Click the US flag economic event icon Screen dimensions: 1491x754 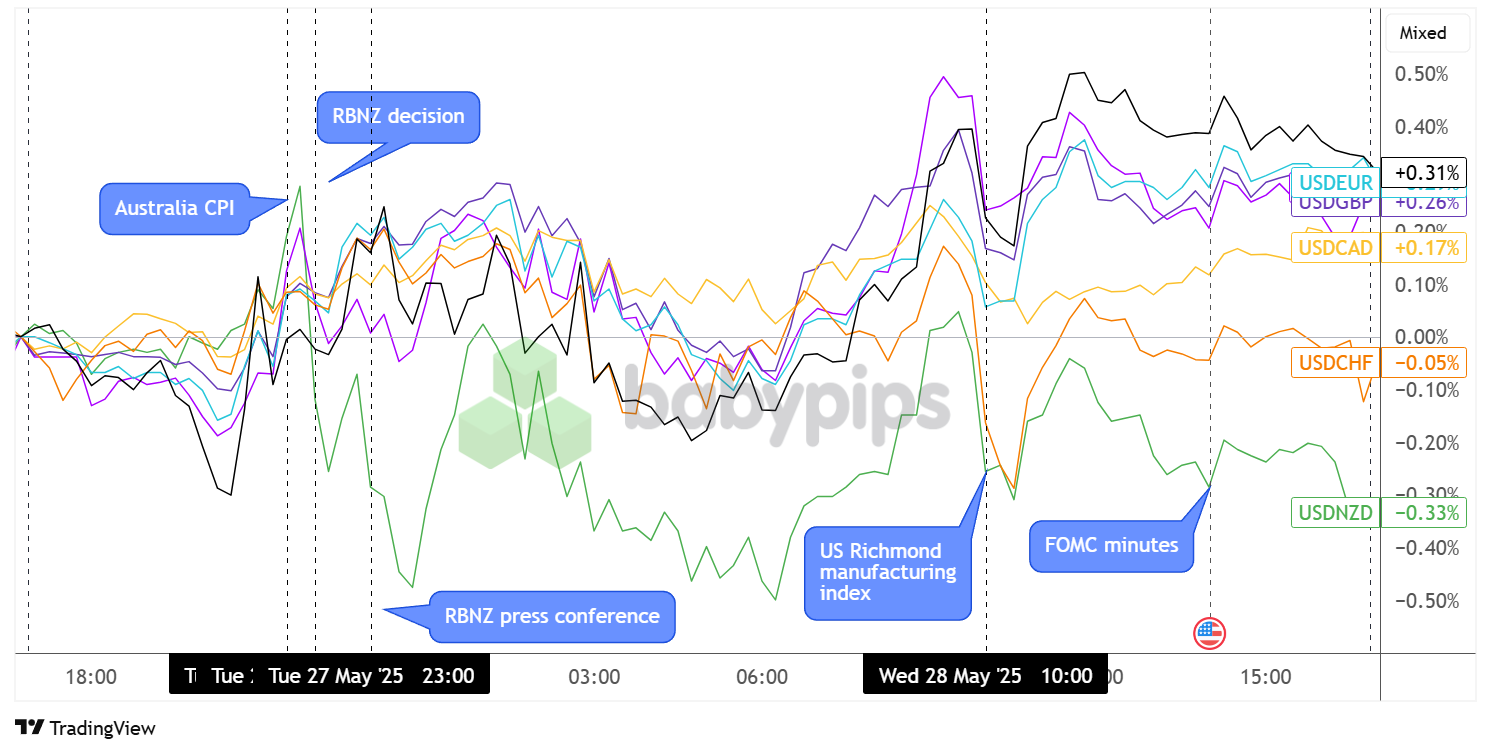point(1209,633)
